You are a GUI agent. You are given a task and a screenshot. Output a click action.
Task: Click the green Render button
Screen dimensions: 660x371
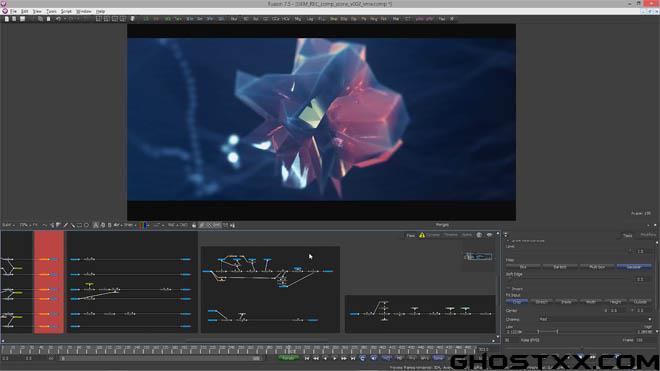(289, 358)
